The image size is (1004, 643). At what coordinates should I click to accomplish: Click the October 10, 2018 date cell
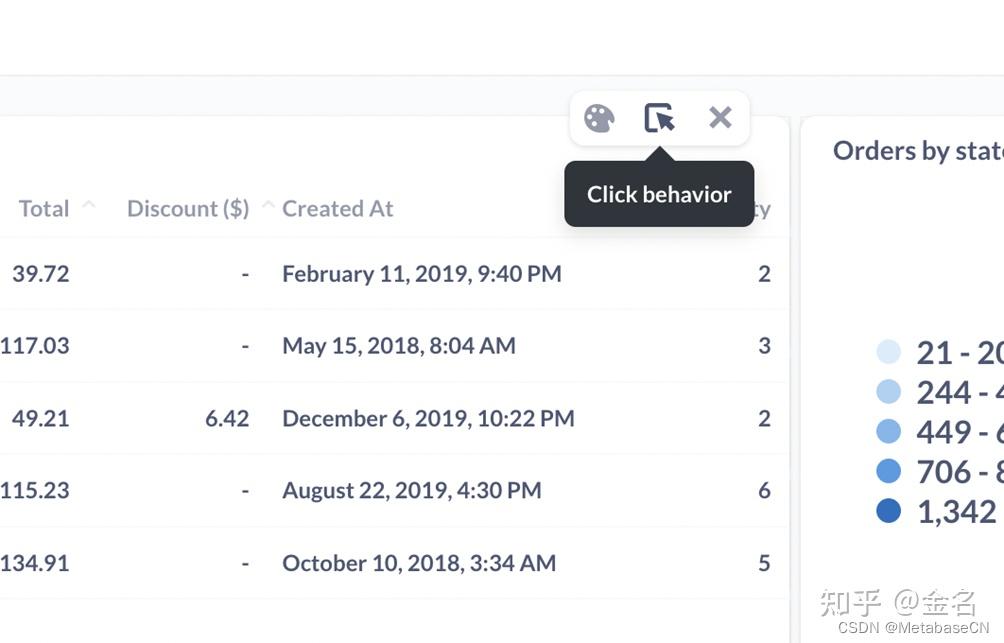click(x=419, y=563)
